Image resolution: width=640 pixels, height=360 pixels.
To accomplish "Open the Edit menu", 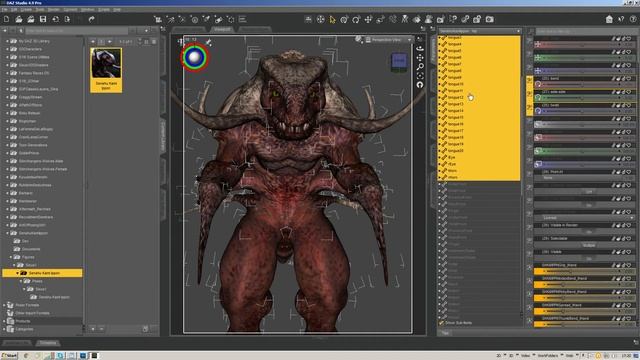I will [x=14, y=9].
